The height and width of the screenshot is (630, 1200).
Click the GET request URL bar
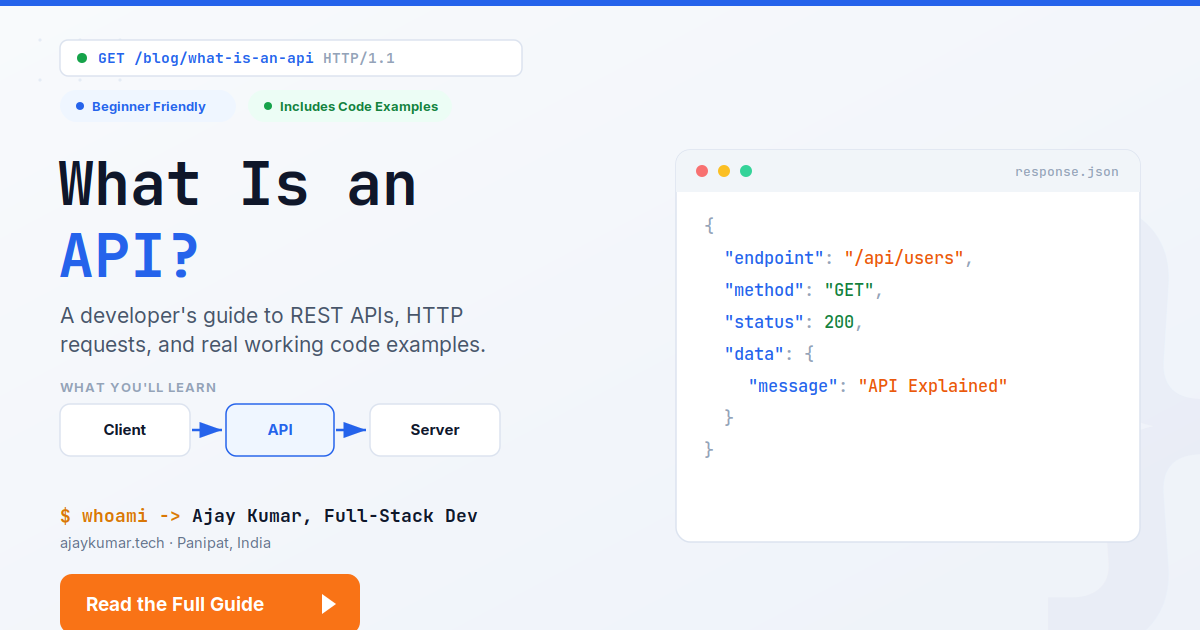[x=291, y=58]
